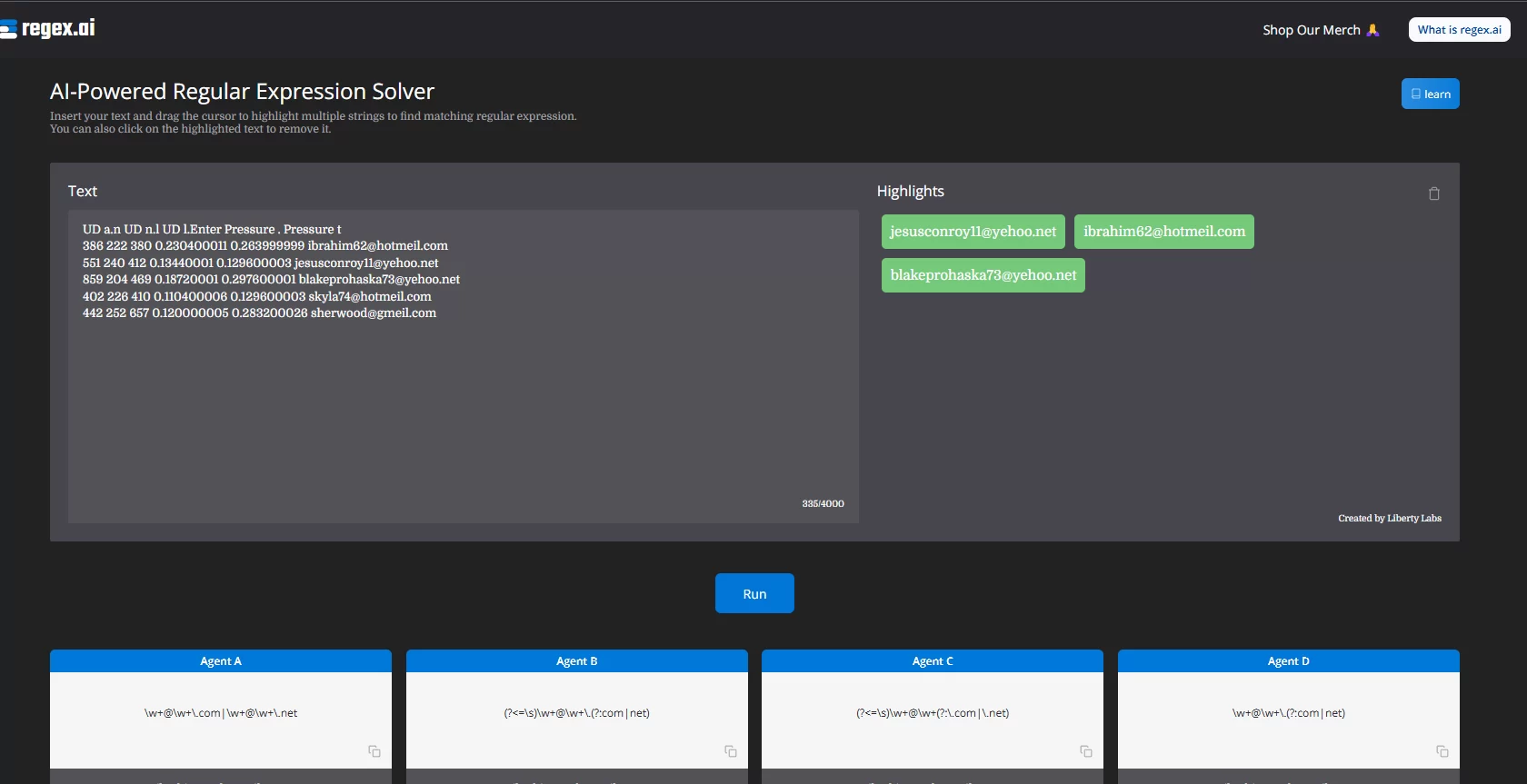Remove the ibrahim62@hotmeil.com highlight chip
Viewport: 1527px width, 784px height.
click(1163, 232)
